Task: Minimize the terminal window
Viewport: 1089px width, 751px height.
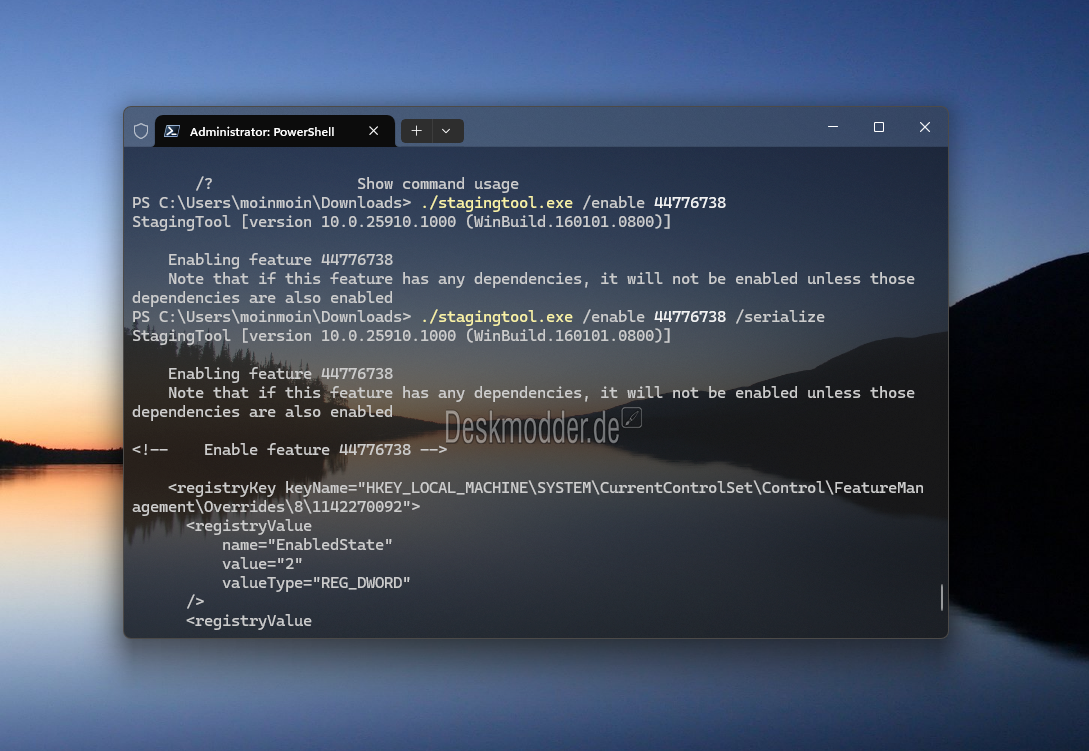Action: [x=833, y=127]
